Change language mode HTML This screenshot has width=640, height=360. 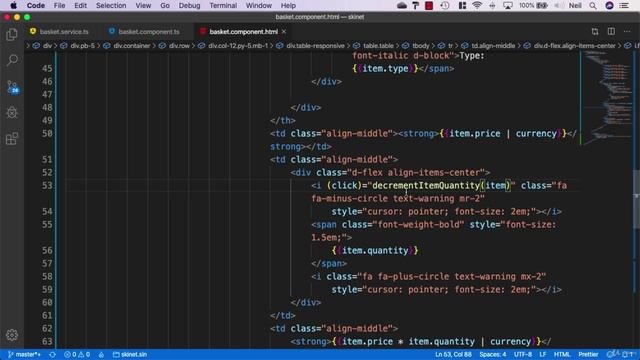pos(562,354)
